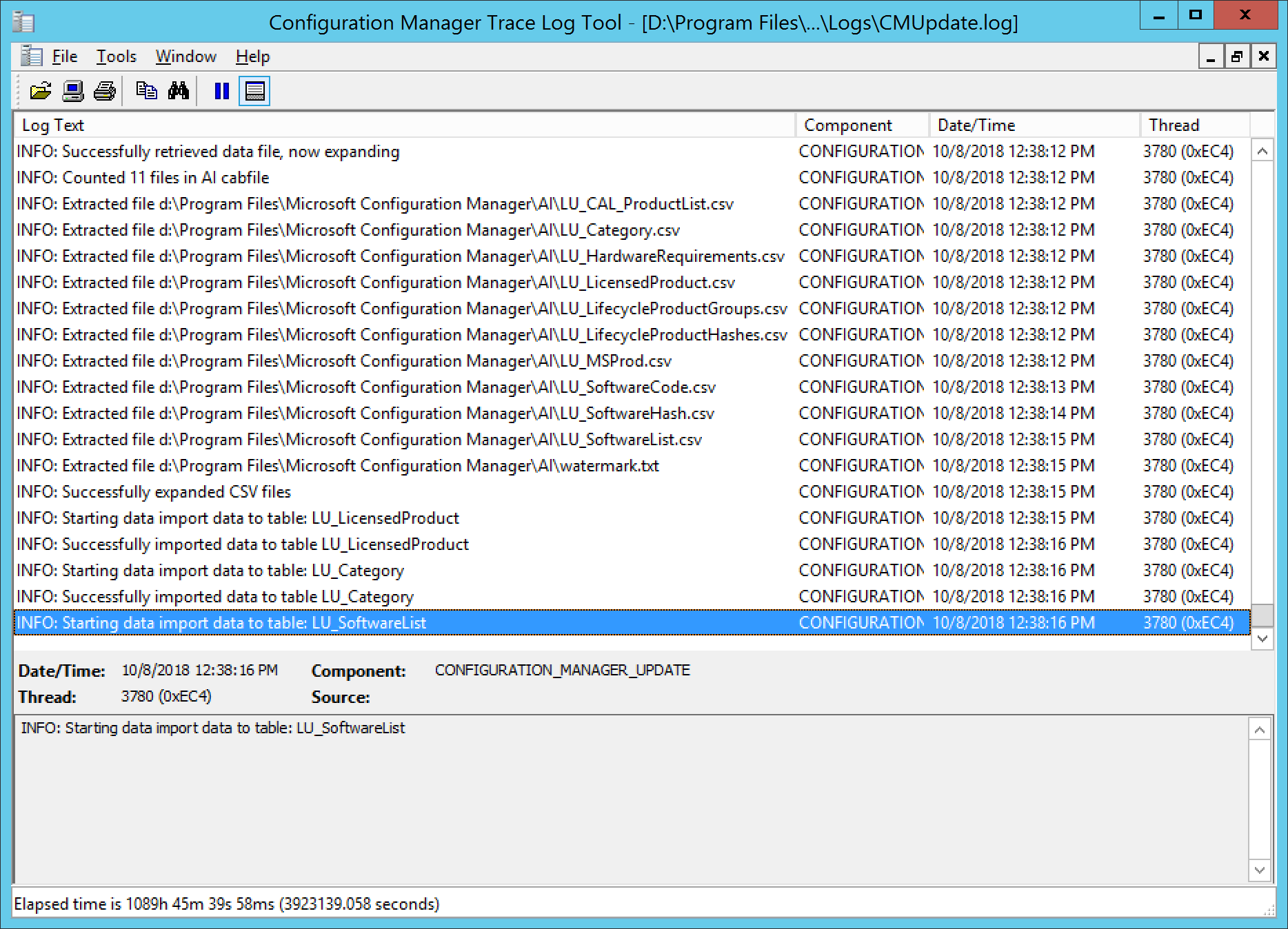
Task: Click the detail pane scroll up arrow
Action: click(x=1259, y=730)
